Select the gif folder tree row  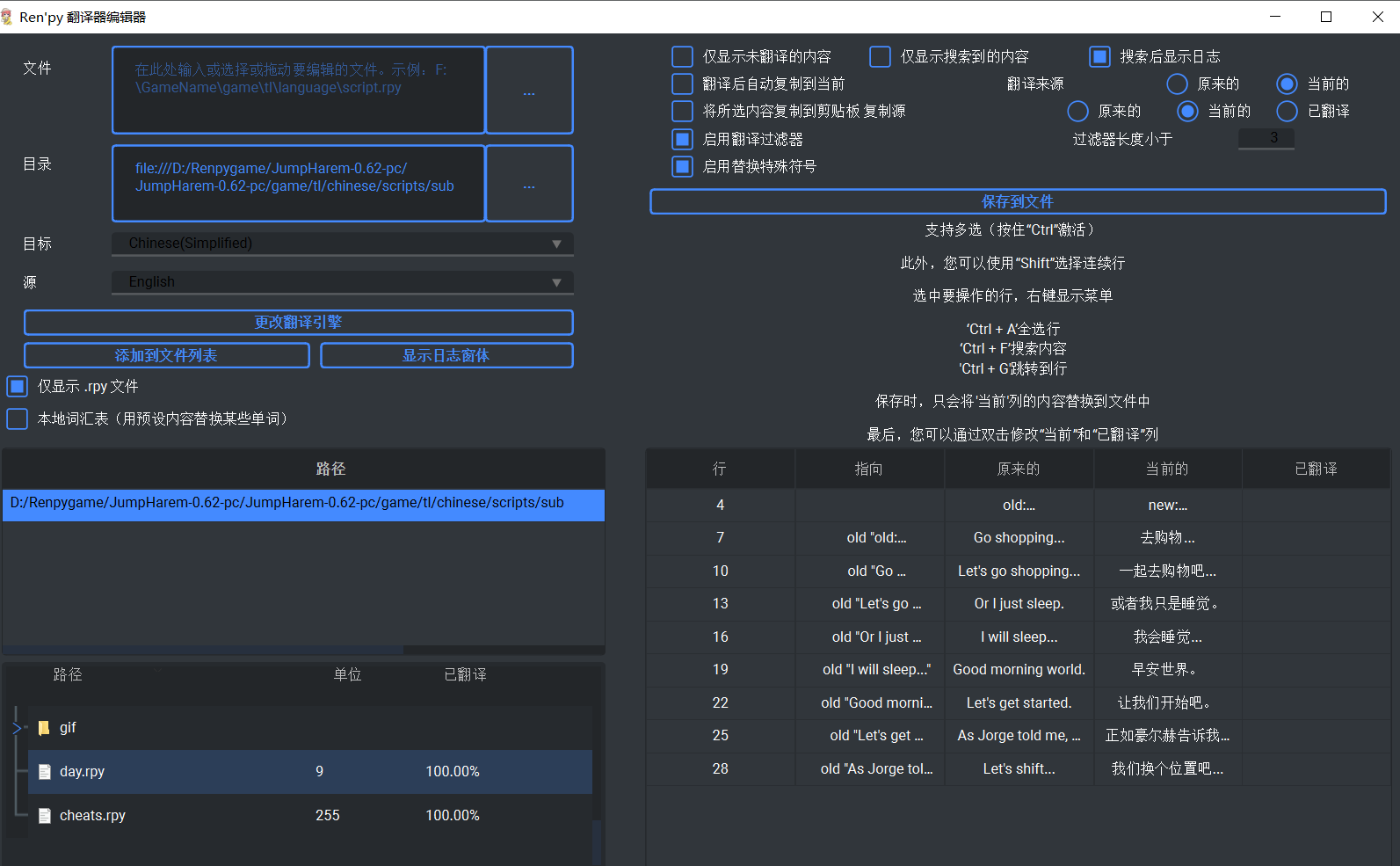tap(310, 728)
